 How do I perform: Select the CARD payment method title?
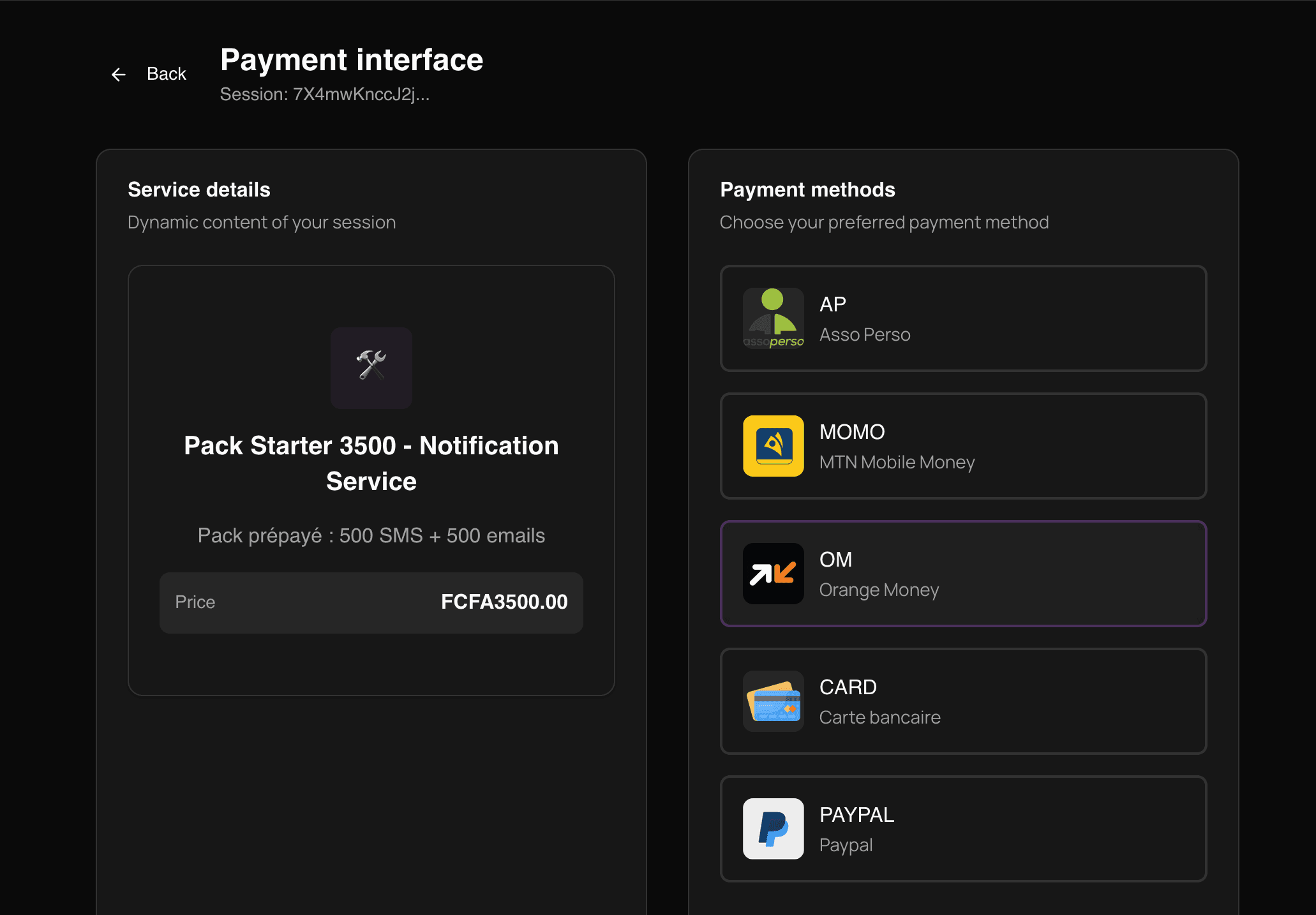click(848, 687)
